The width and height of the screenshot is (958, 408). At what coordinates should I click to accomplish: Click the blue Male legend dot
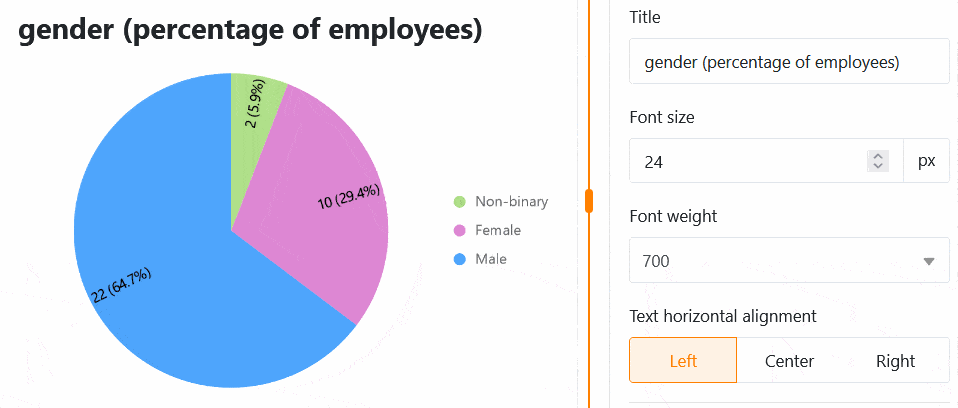click(x=460, y=260)
